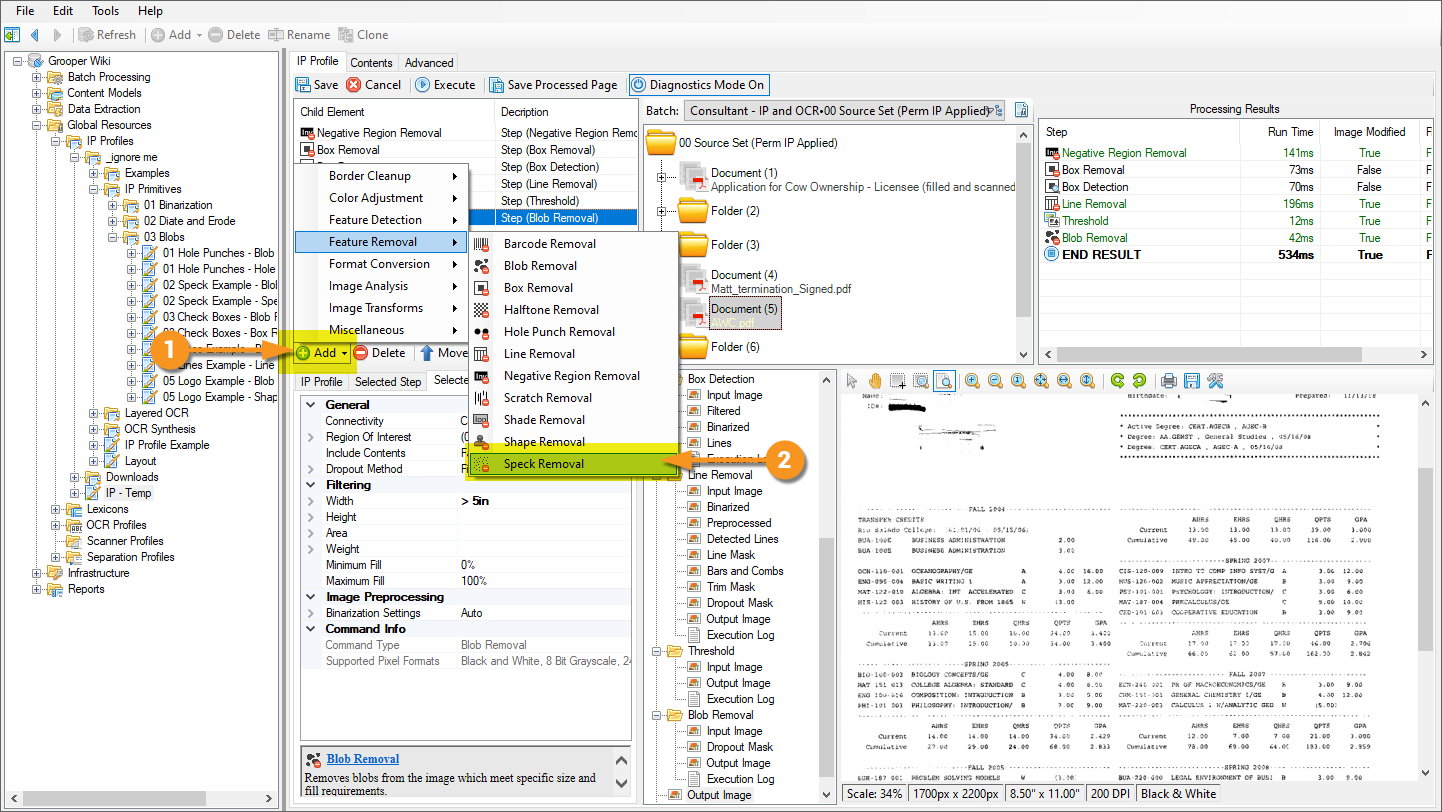
Task: Click the print icon in viewer toolbar
Action: tap(1168, 381)
